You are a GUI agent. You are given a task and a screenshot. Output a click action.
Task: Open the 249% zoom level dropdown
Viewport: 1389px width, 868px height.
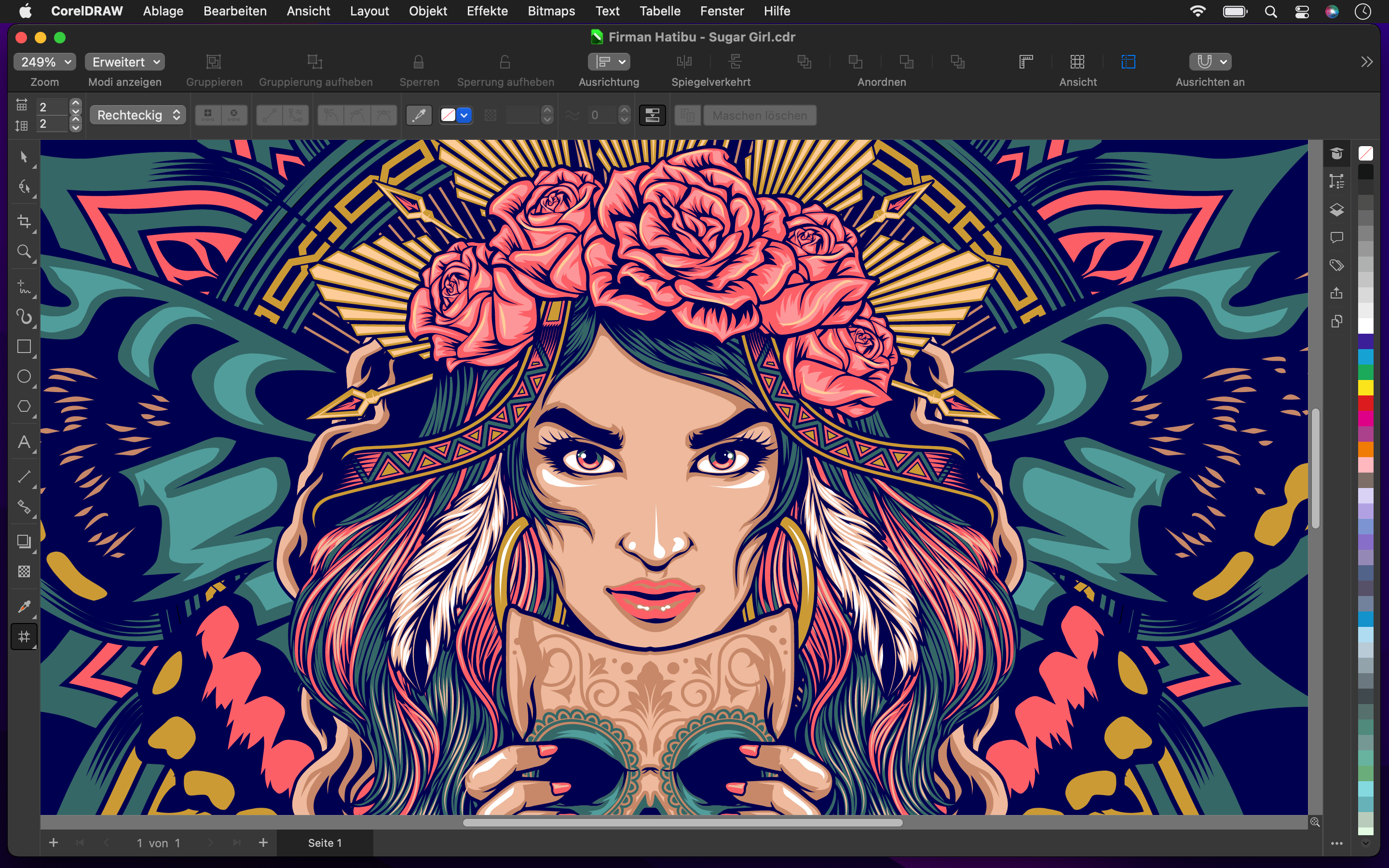point(45,62)
